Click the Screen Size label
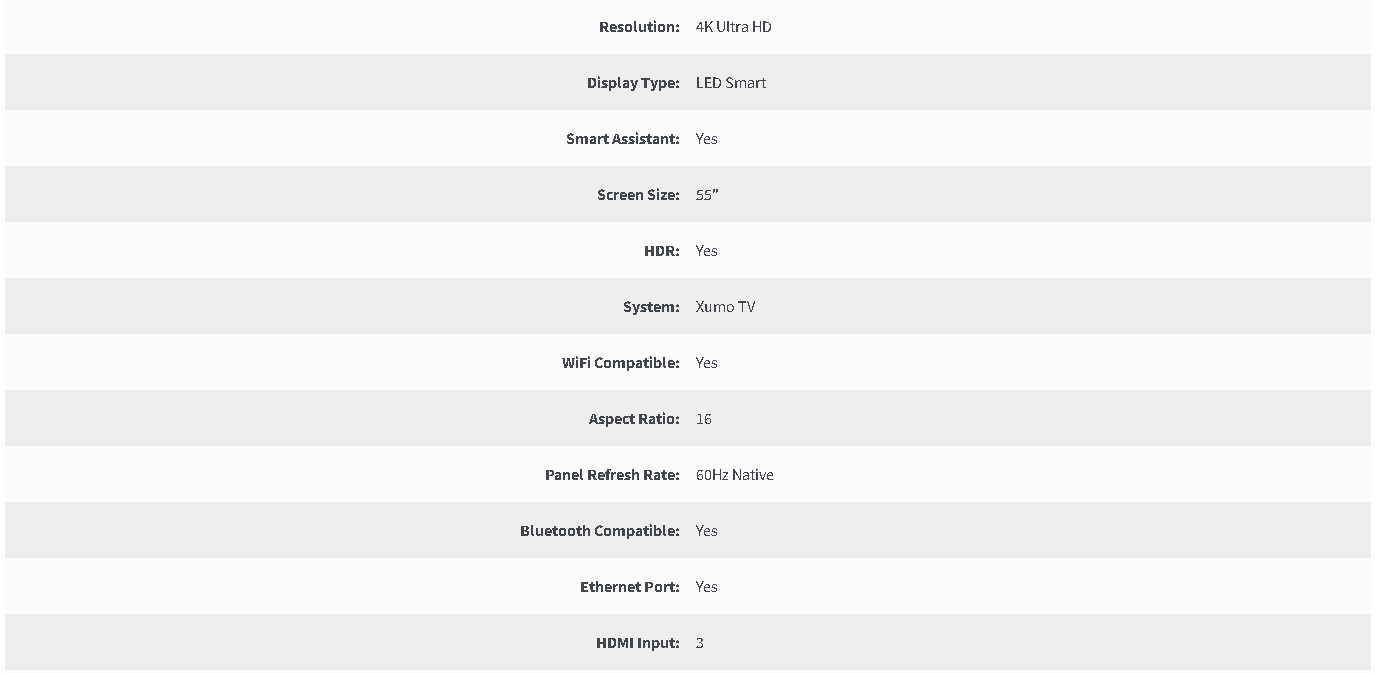The image size is (1381, 673). click(638, 195)
